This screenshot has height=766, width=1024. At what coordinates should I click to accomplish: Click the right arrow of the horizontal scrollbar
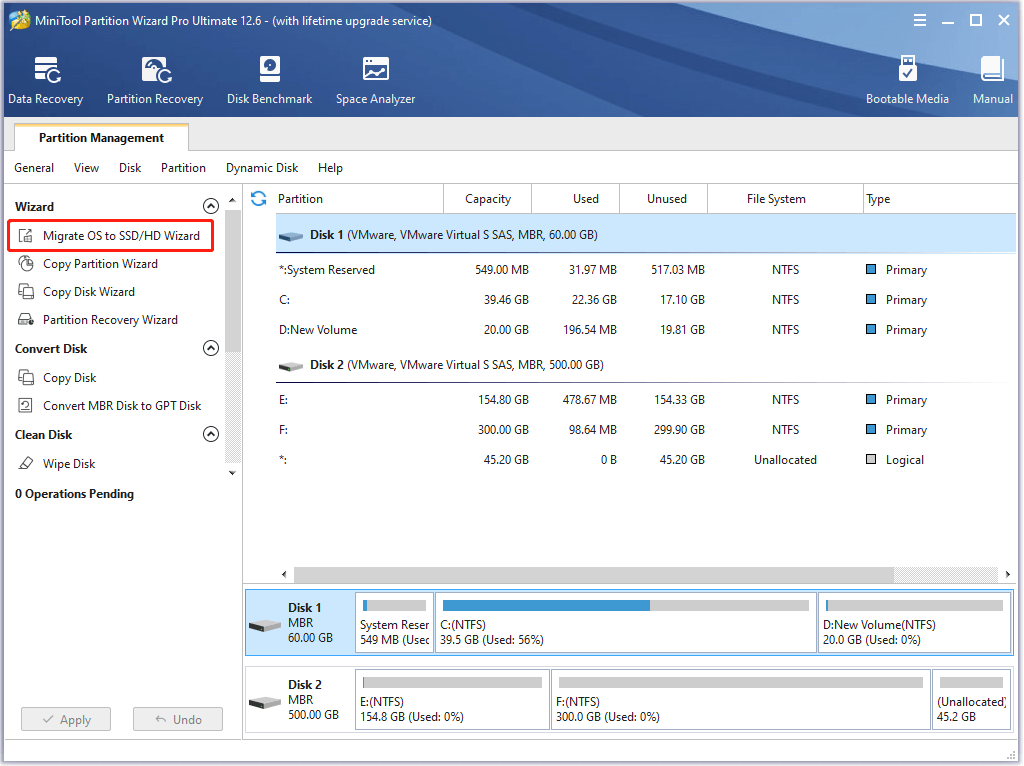point(1008,575)
